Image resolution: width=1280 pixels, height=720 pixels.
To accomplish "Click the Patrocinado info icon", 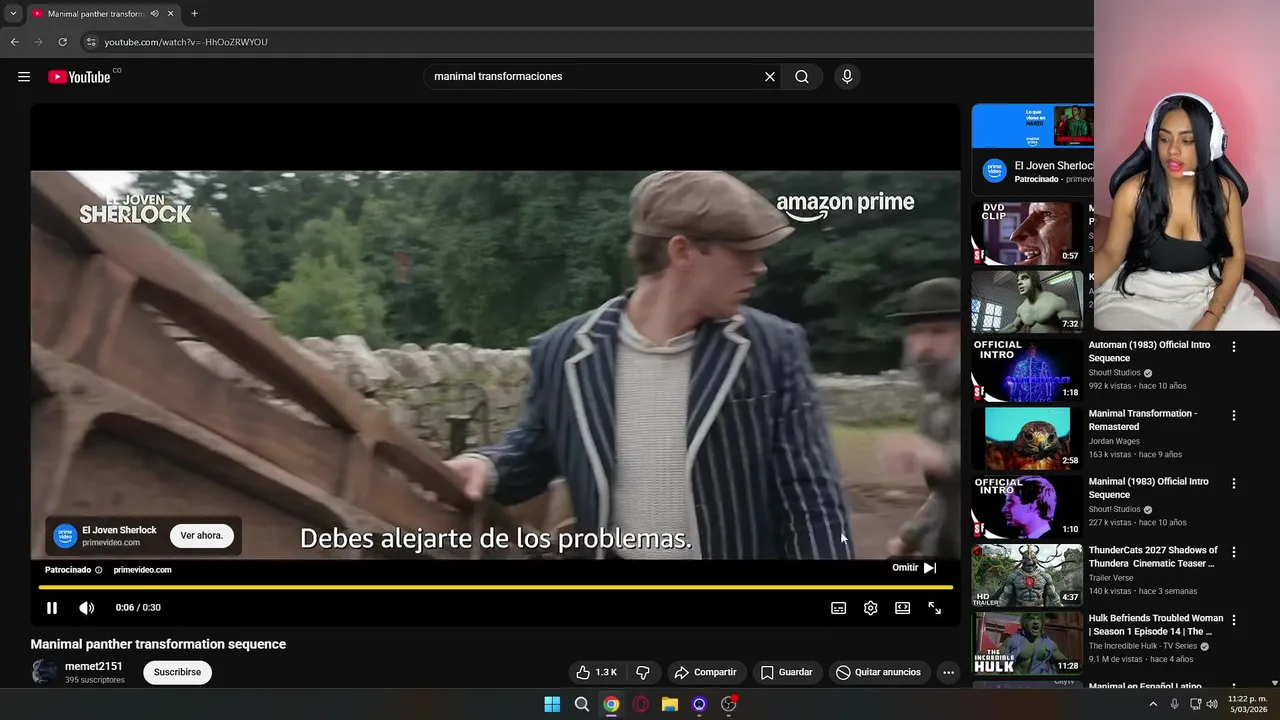I will point(98,570).
